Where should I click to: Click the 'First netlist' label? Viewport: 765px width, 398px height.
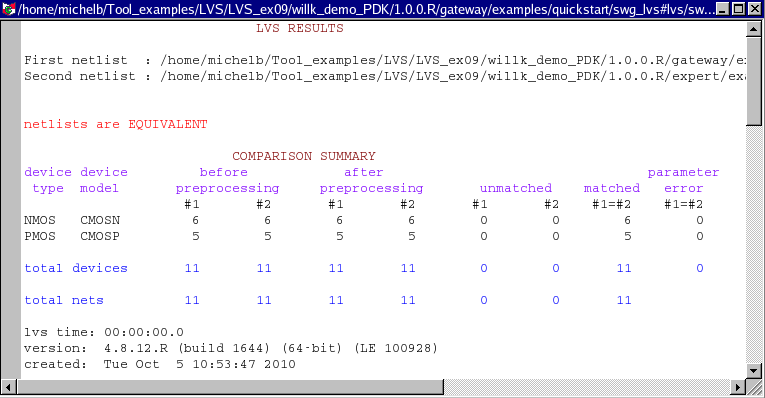tap(76, 60)
